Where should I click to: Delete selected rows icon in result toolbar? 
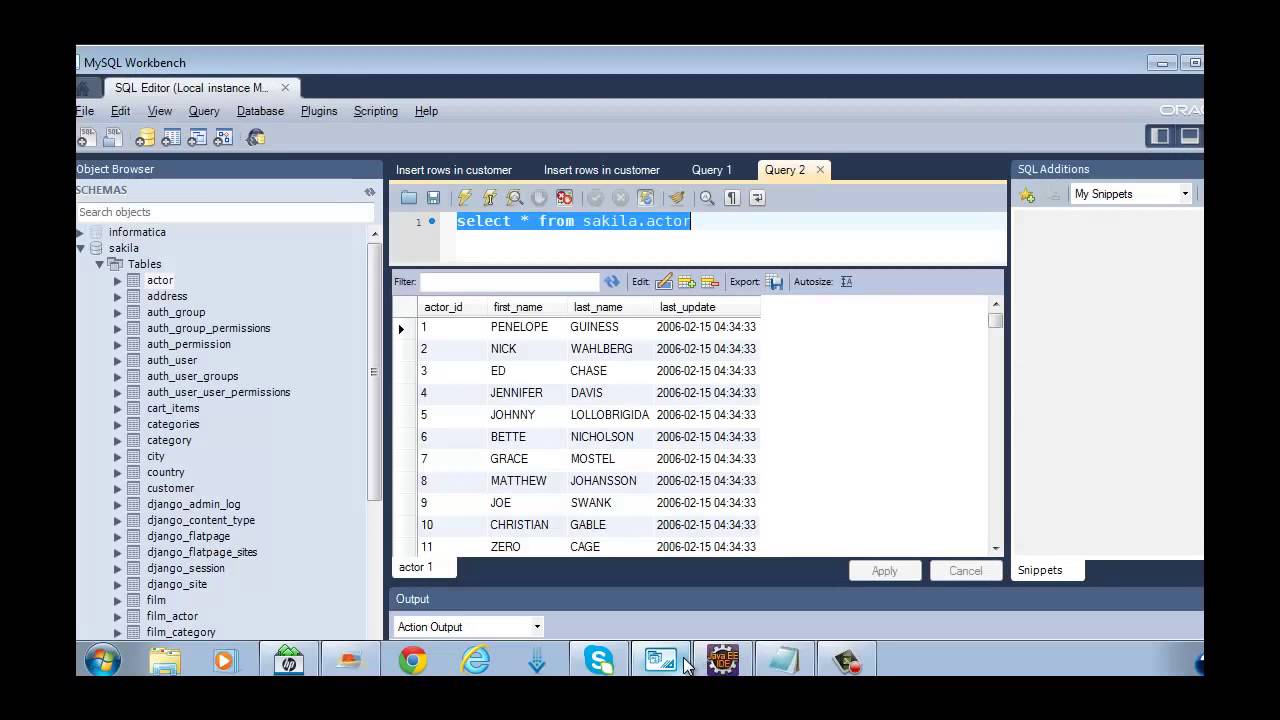coord(710,282)
